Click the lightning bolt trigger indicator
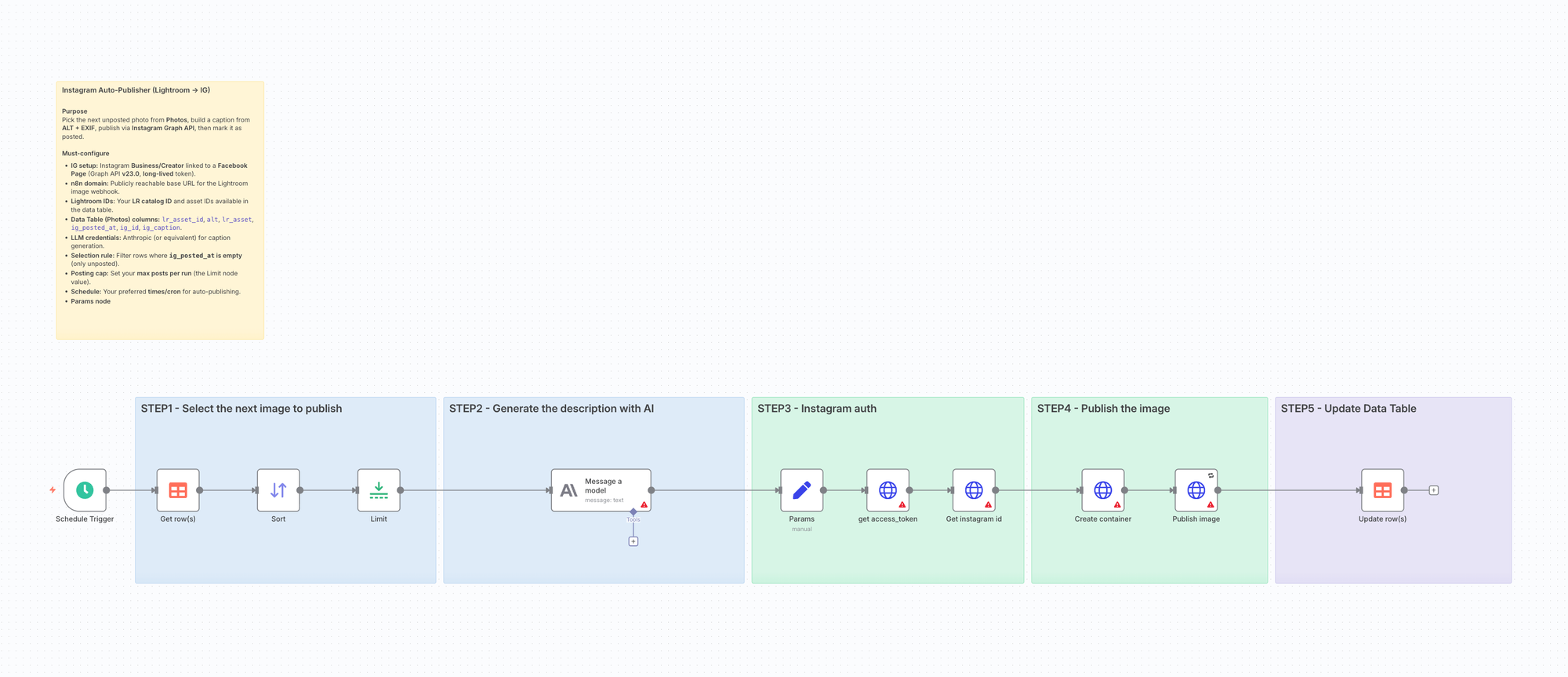 click(x=53, y=490)
